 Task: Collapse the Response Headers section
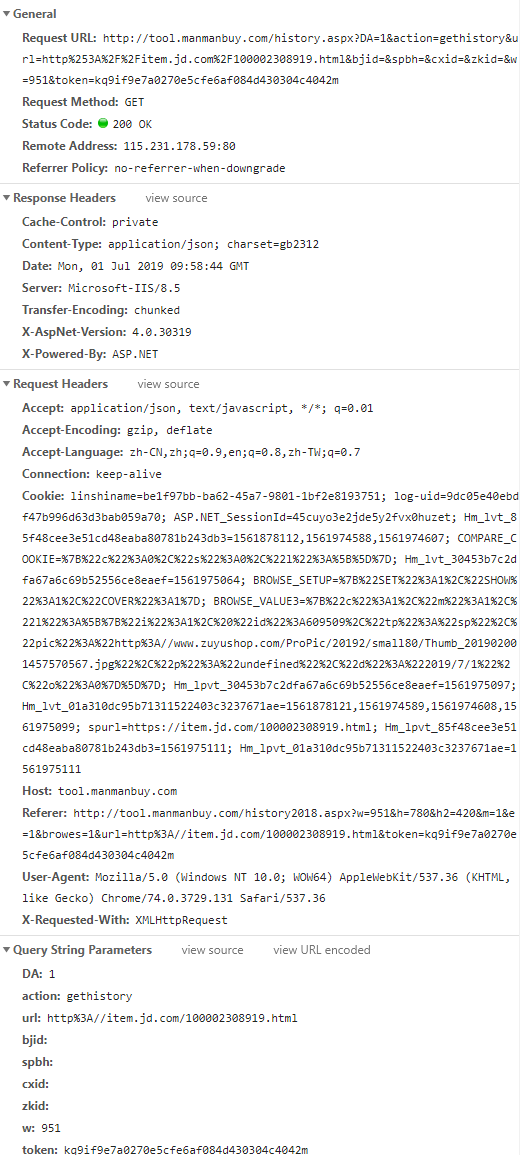pyautogui.click(x=7, y=198)
